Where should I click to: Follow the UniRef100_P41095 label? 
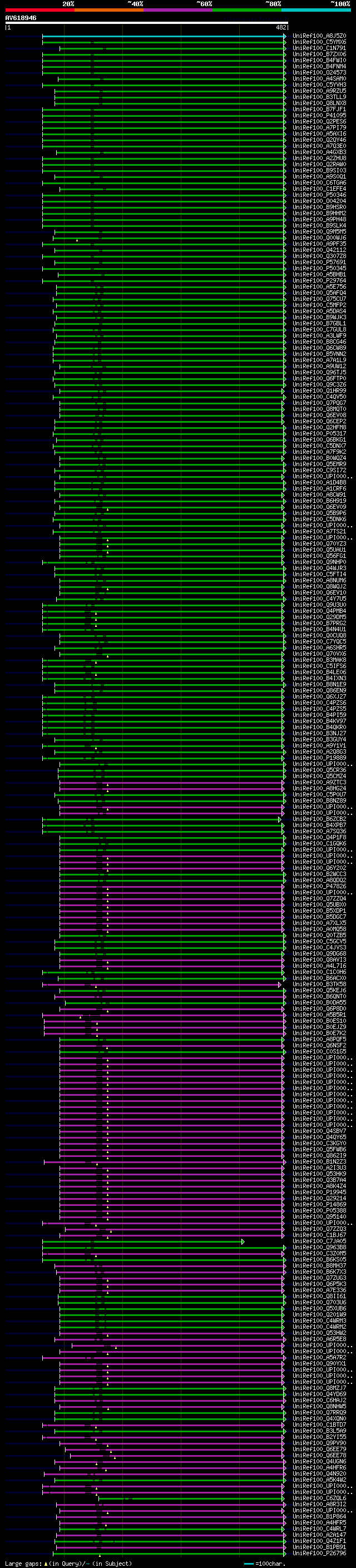coord(319,116)
